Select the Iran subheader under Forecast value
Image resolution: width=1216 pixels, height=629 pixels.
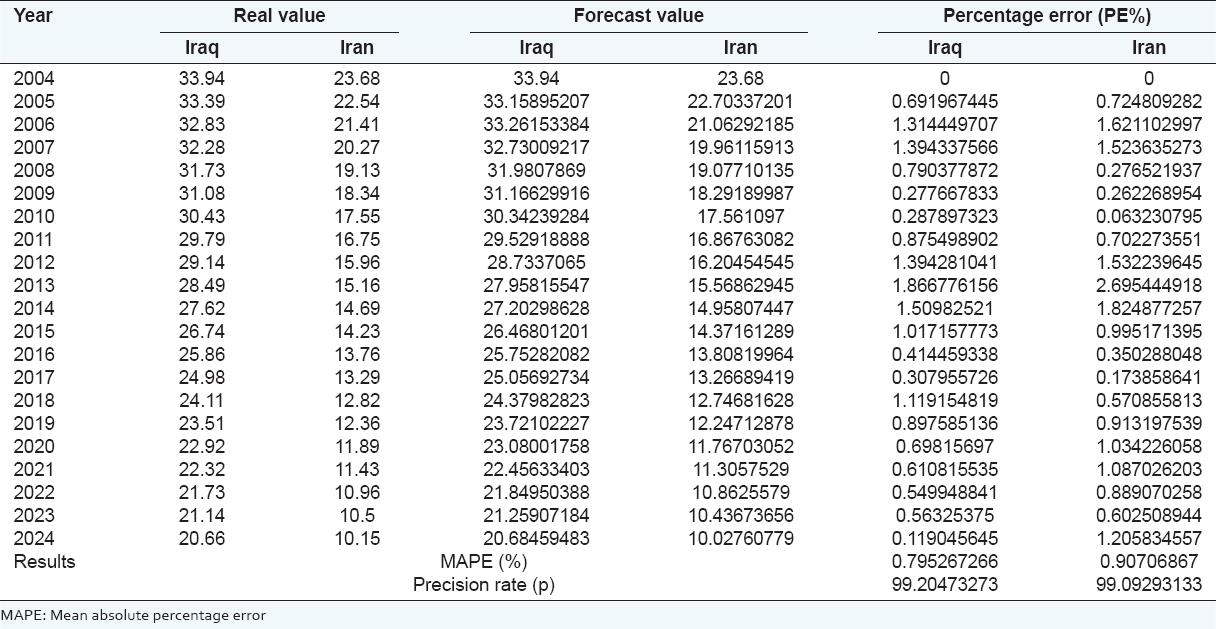click(x=740, y=47)
